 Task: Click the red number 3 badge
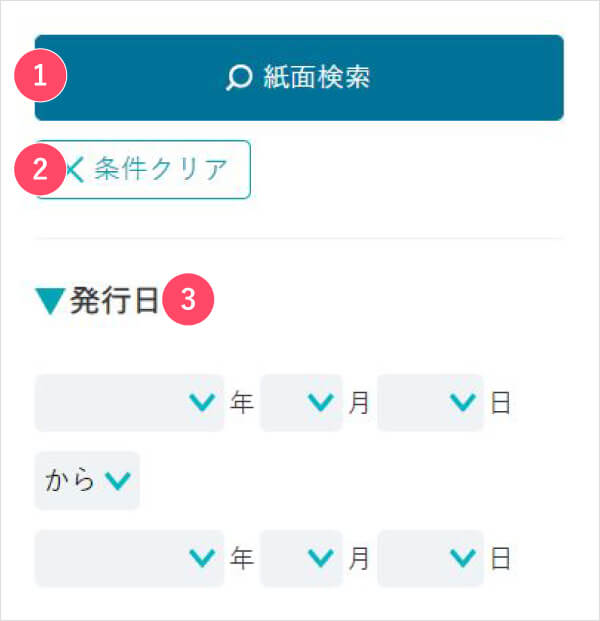[x=188, y=299]
